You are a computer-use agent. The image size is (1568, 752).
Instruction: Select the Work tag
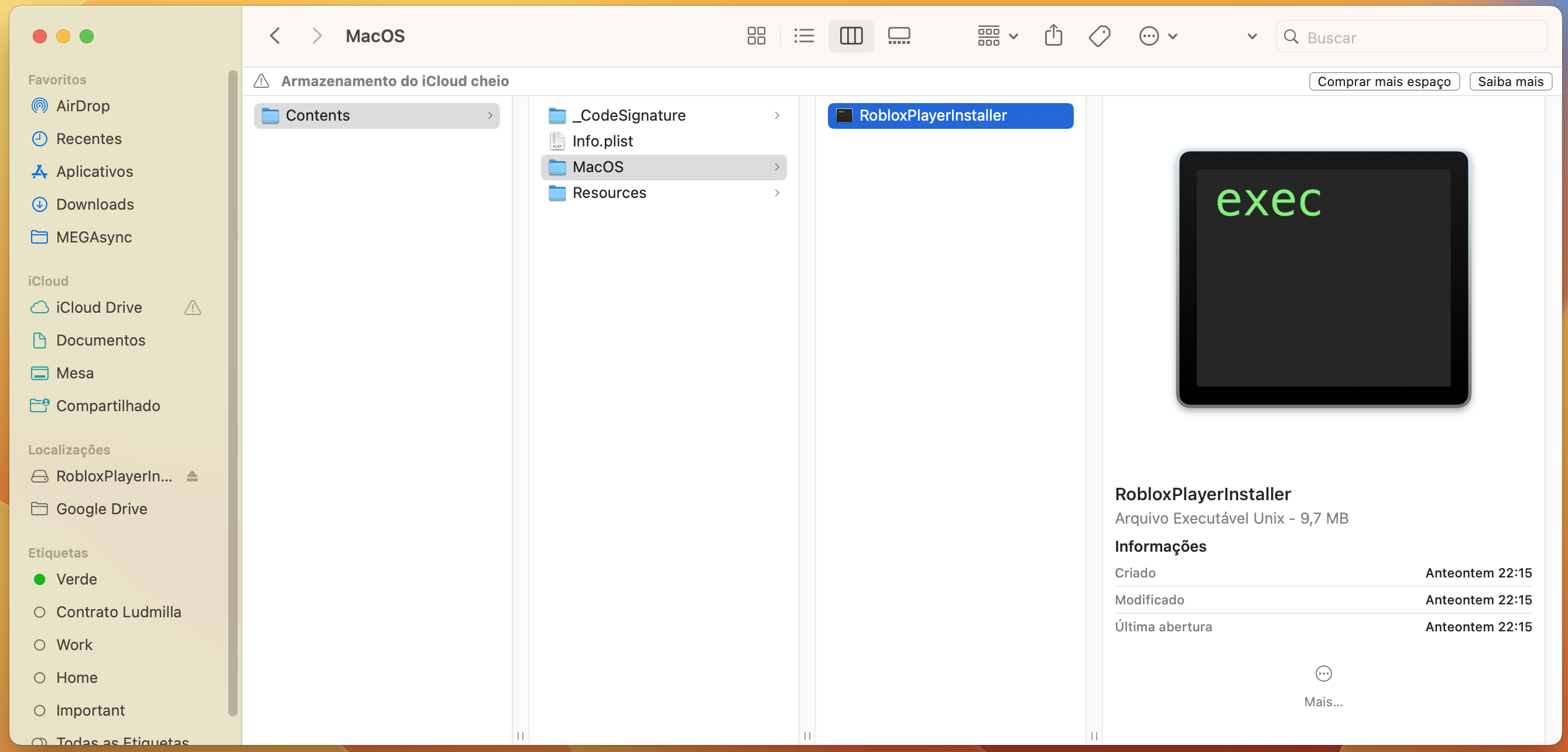click(74, 645)
